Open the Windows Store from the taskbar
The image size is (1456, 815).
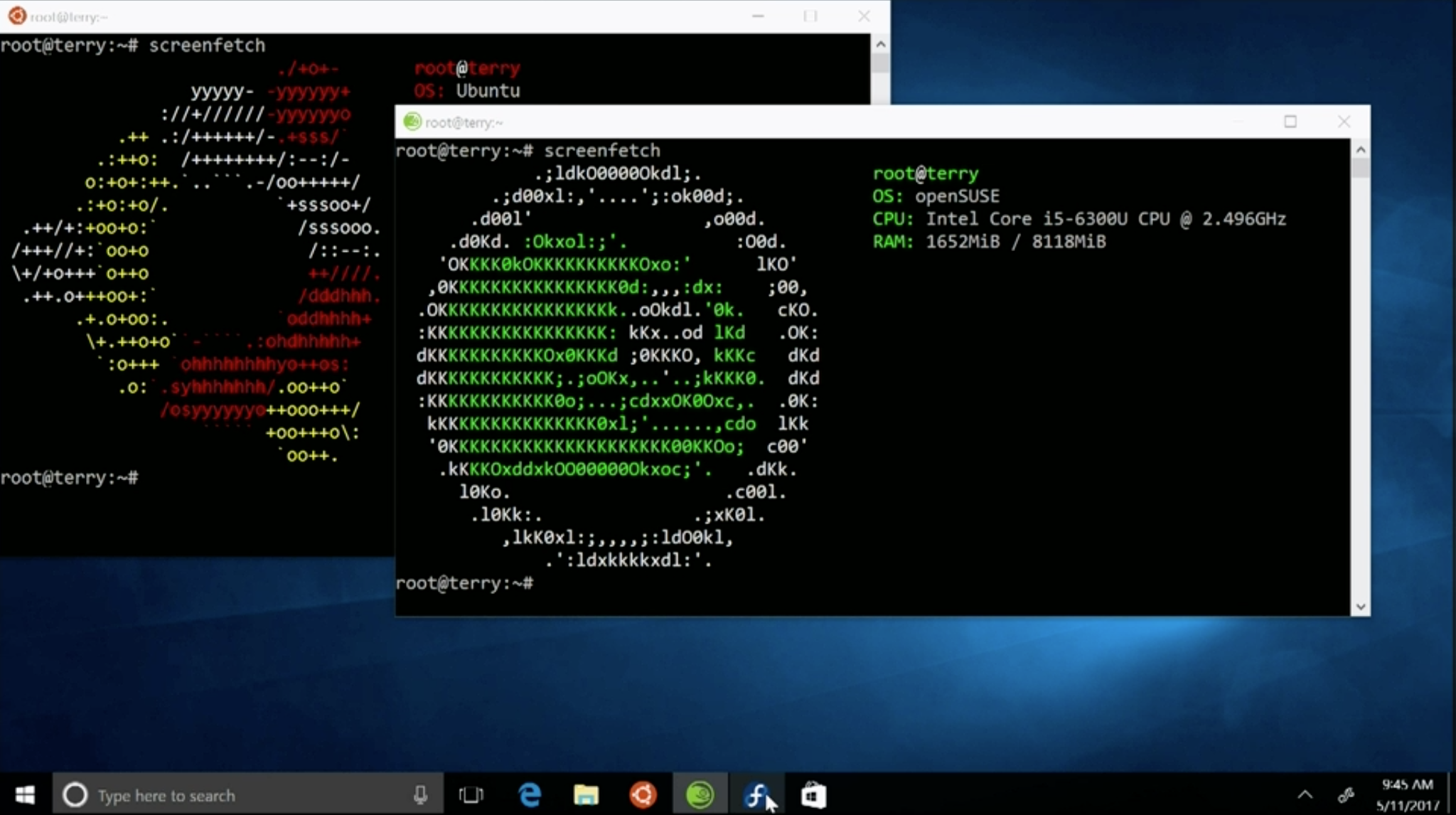pyautogui.click(x=813, y=794)
